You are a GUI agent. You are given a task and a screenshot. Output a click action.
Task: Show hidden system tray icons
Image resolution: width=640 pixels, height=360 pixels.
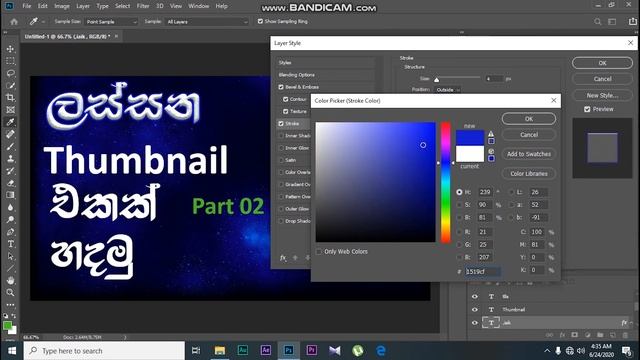(x=547, y=351)
